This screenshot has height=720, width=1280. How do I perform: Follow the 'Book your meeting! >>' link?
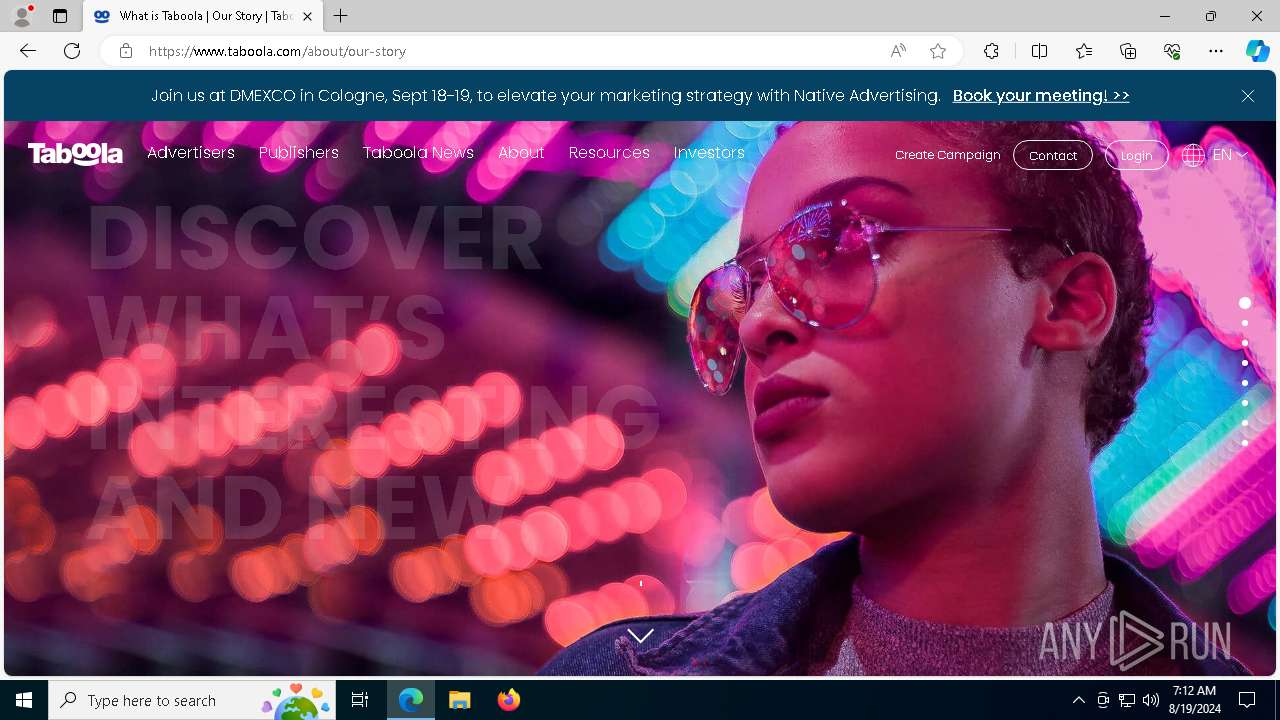point(1041,96)
